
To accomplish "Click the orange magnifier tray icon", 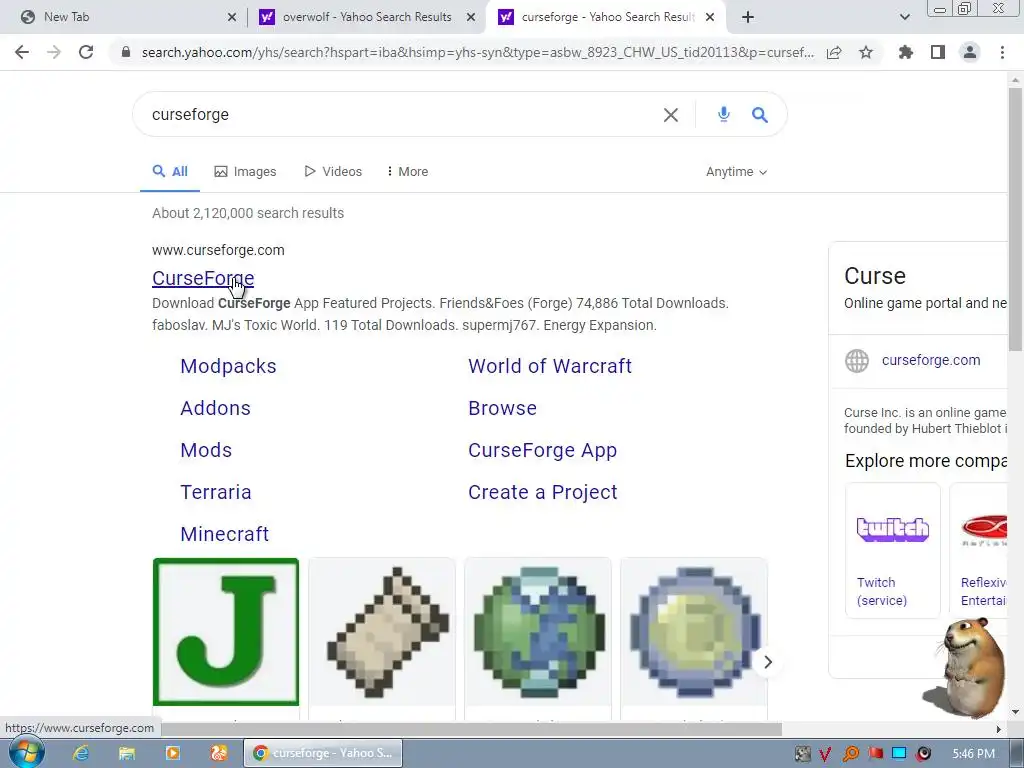I will click(x=850, y=754).
